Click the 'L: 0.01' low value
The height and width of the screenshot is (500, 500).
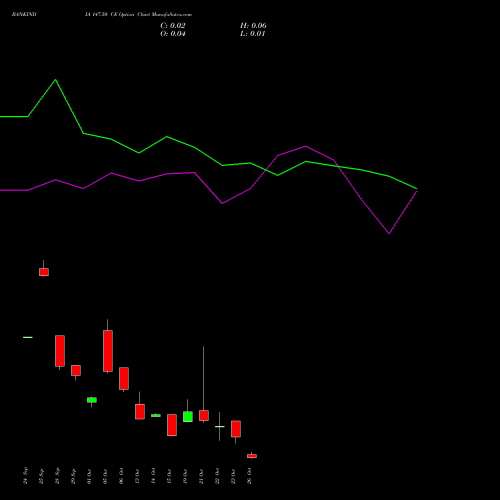click(x=252, y=34)
